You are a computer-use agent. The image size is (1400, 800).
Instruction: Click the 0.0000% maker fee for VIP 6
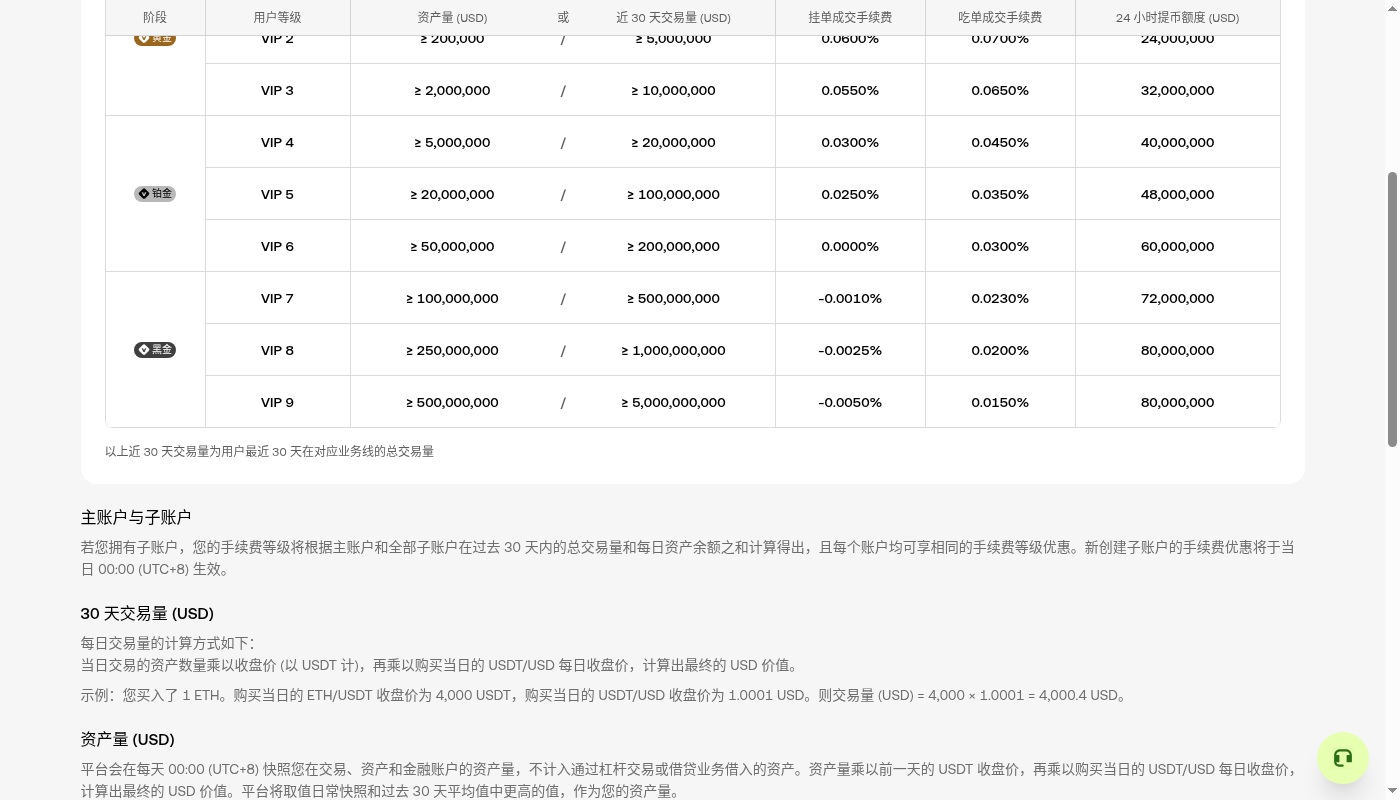(x=850, y=246)
